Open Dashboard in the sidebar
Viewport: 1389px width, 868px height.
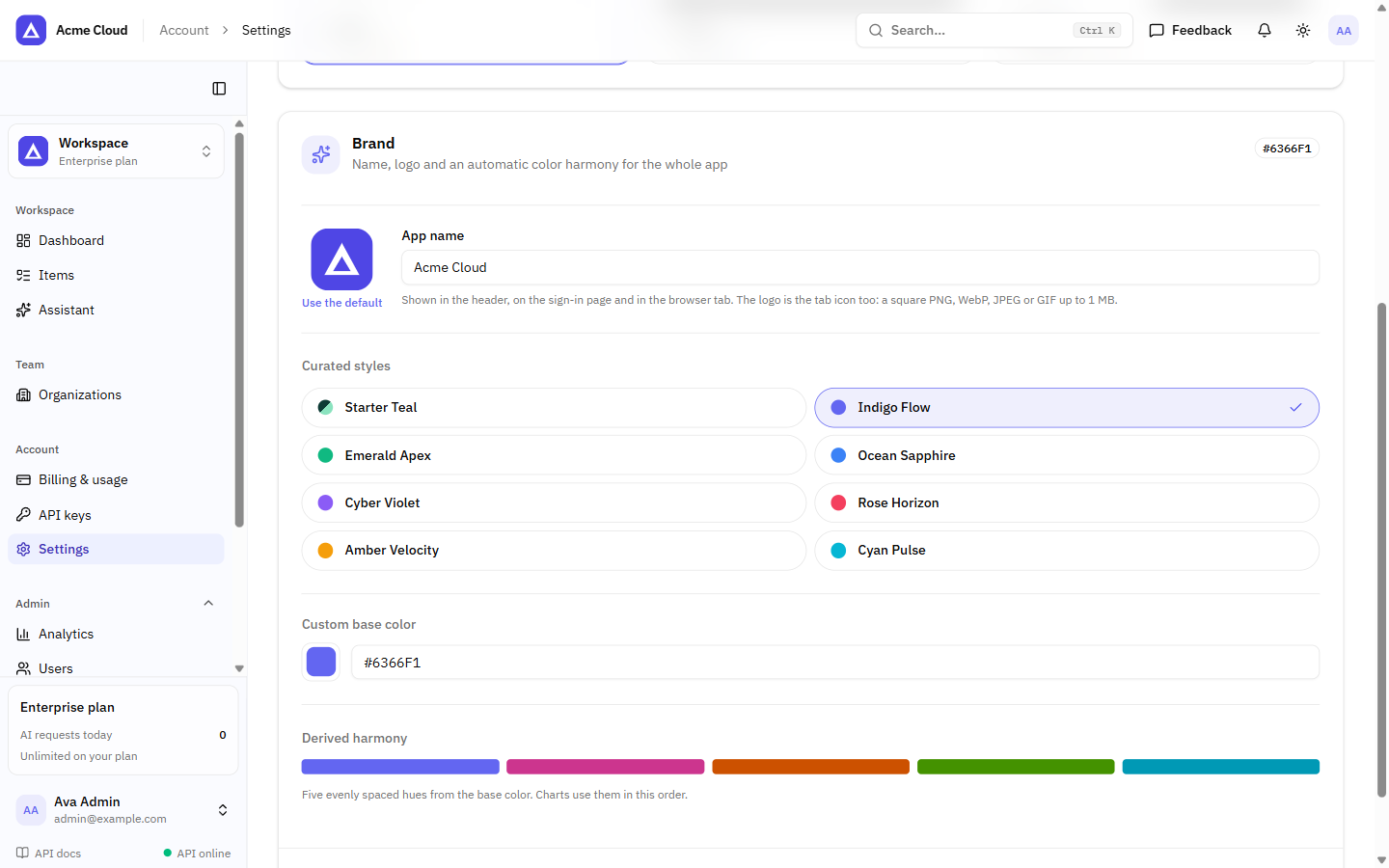point(116,240)
